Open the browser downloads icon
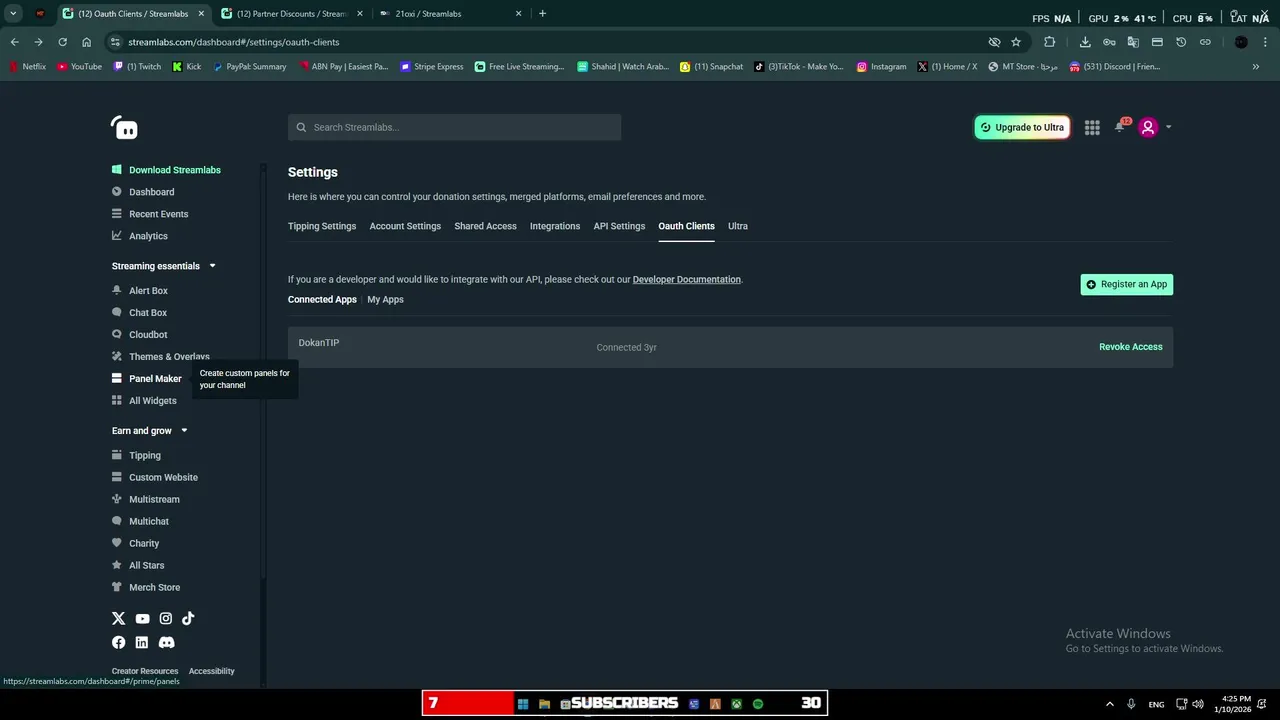1280x720 pixels. (1085, 42)
